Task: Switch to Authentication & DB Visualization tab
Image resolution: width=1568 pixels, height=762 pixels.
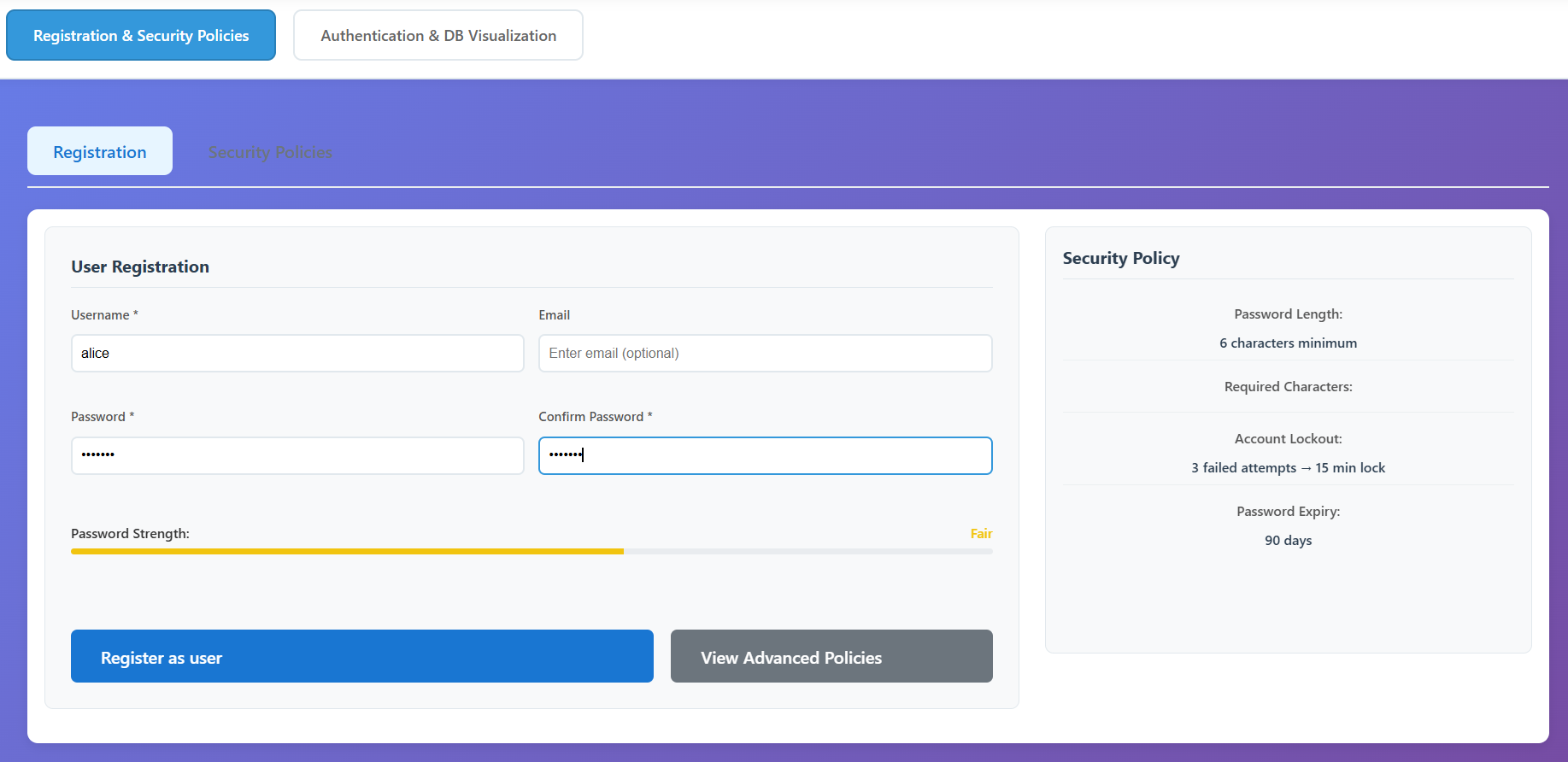Action: [x=438, y=36]
